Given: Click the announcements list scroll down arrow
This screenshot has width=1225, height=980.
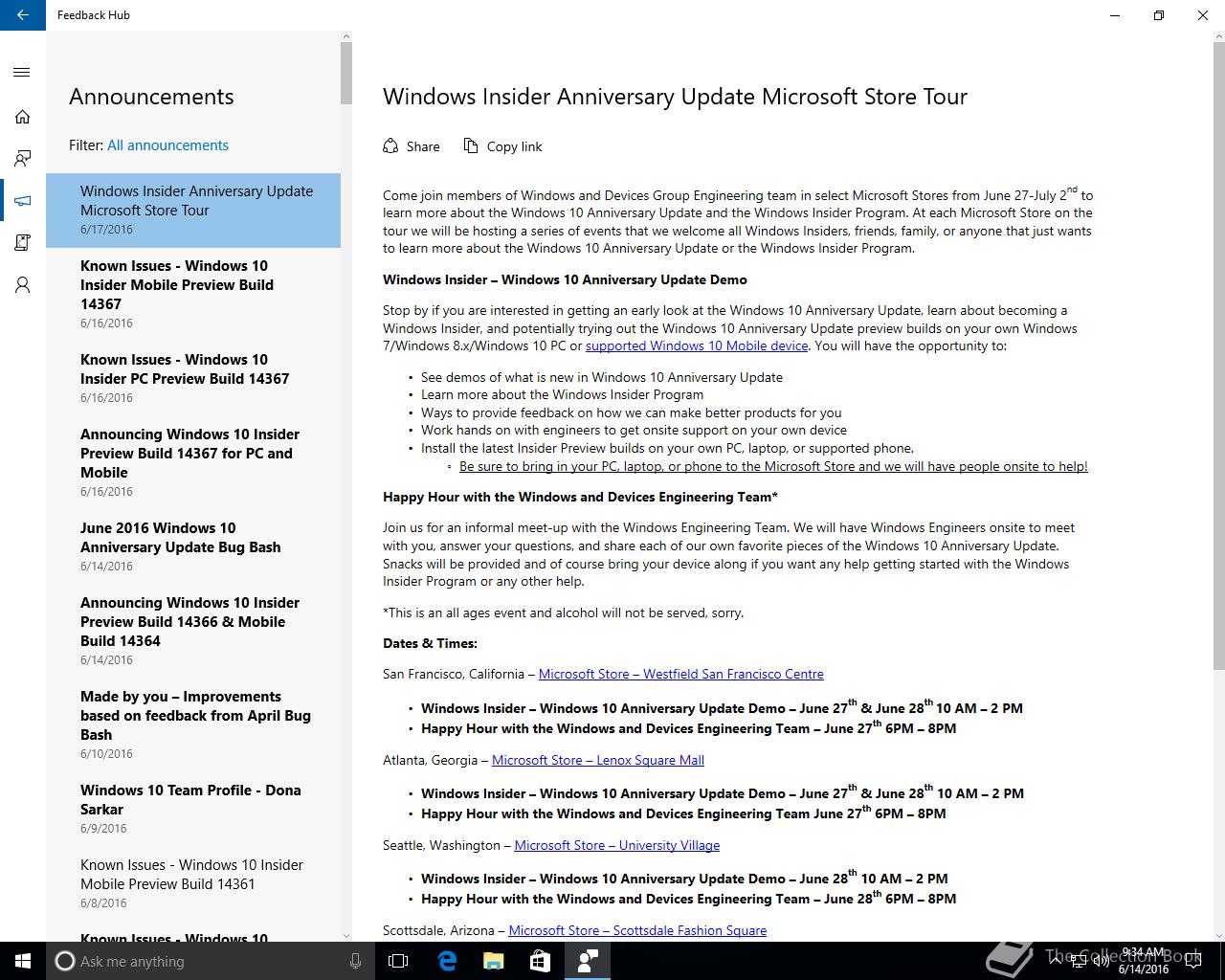Looking at the screenshot, I should 346,935.
